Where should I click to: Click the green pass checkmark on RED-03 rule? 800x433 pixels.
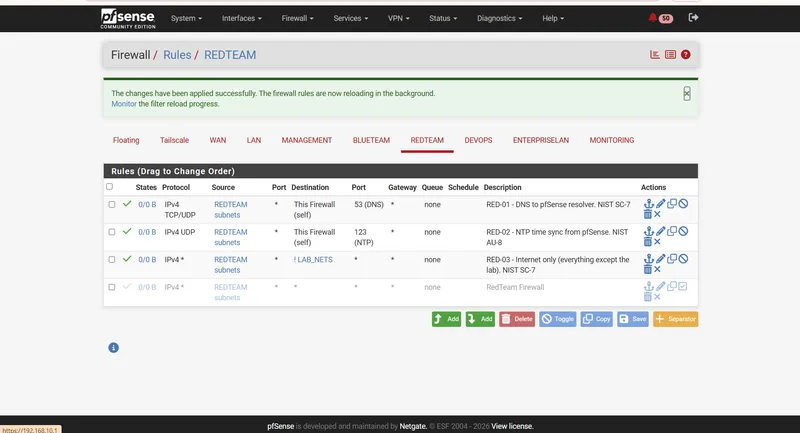tap(127, 259)
